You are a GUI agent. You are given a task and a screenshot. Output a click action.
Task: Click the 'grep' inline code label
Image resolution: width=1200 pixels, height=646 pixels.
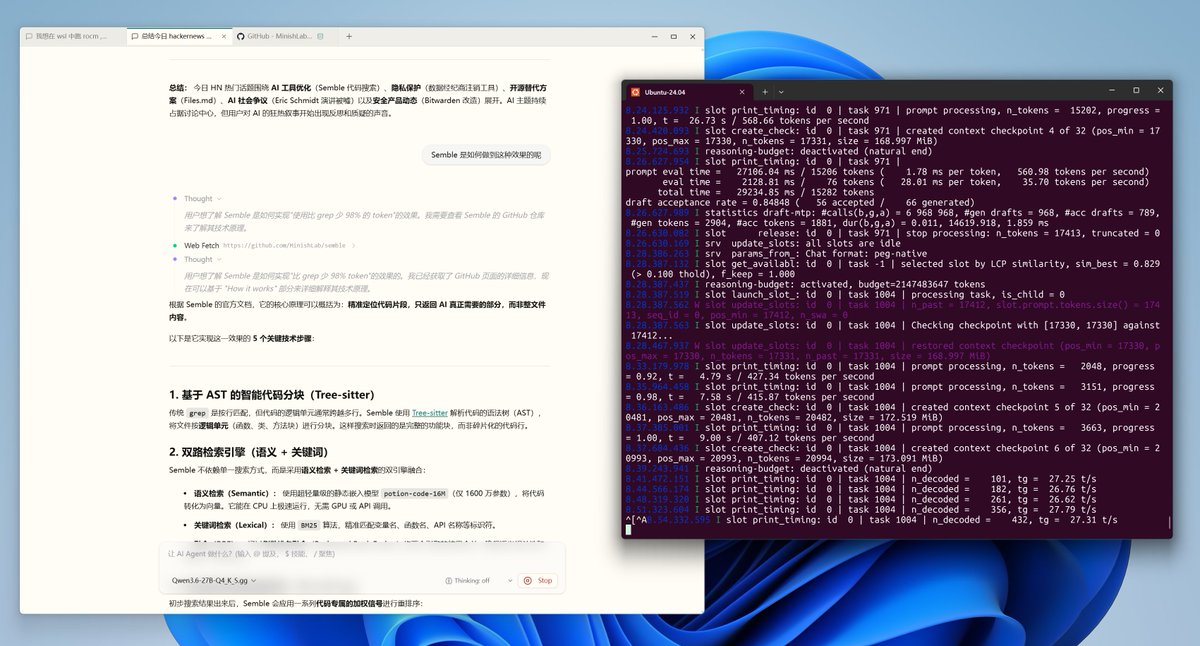click(197, 412)
